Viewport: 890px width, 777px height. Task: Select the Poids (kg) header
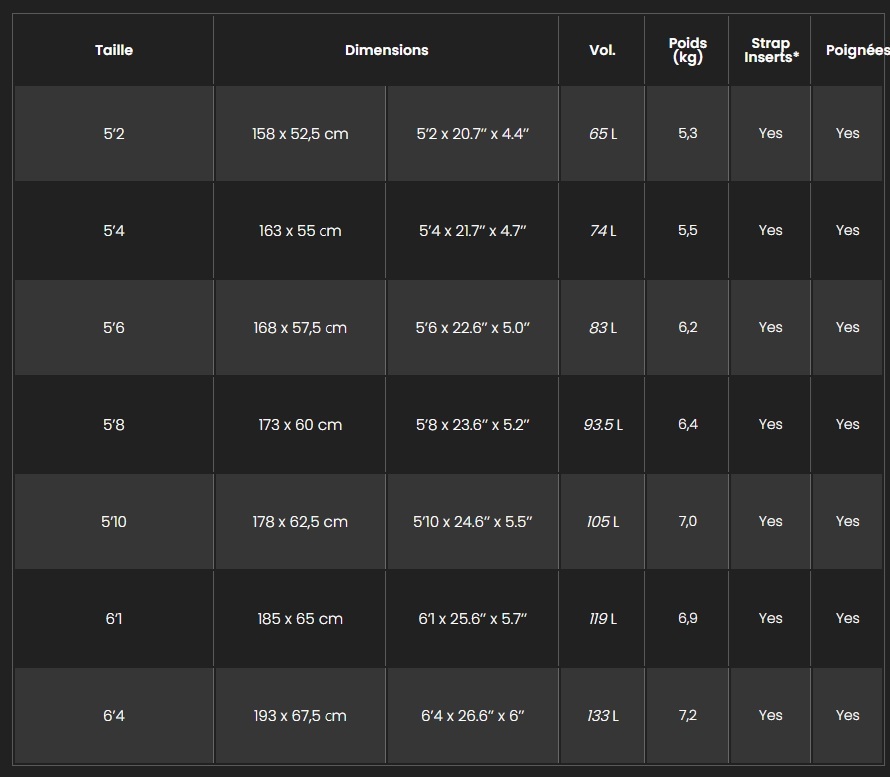pos(687,50)
